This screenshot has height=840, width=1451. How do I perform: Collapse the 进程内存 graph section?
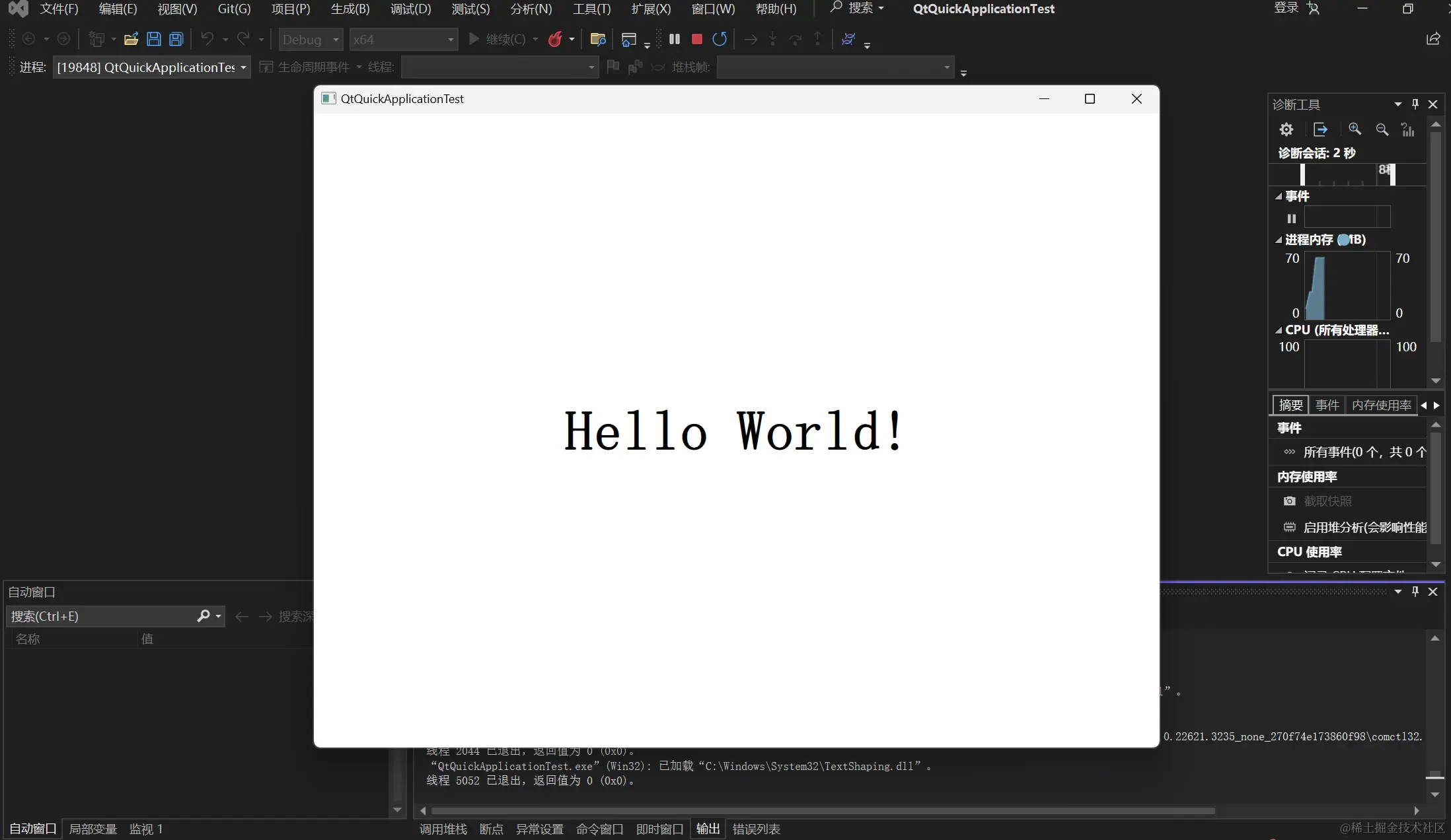click(x=1279, y=240)
